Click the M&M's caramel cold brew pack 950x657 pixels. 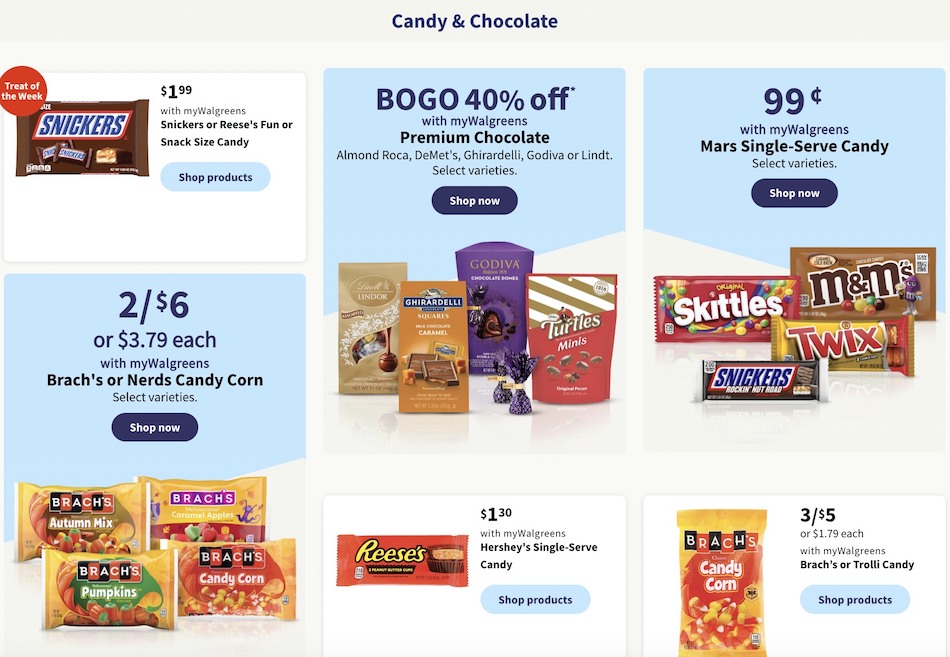pyautogui.click(x=863, y=282)
